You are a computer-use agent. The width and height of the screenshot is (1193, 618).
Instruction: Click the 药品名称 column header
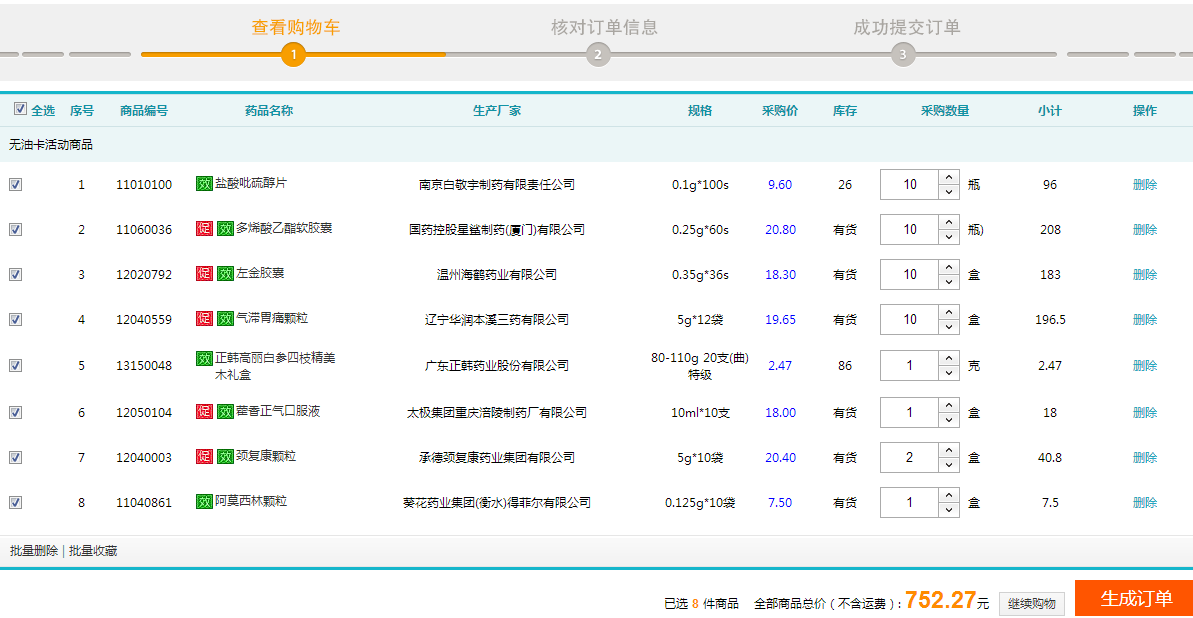(269, 110)
